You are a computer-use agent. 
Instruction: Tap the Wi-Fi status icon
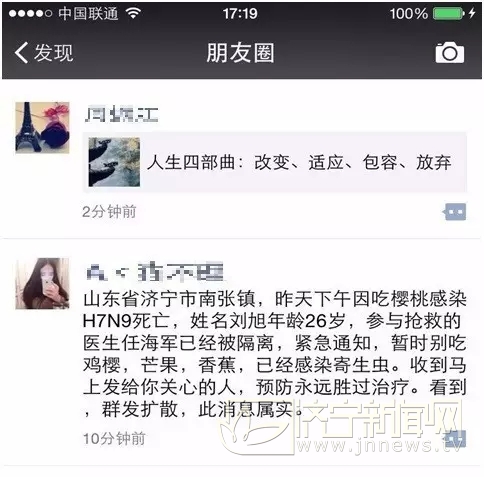pos(133,13)
